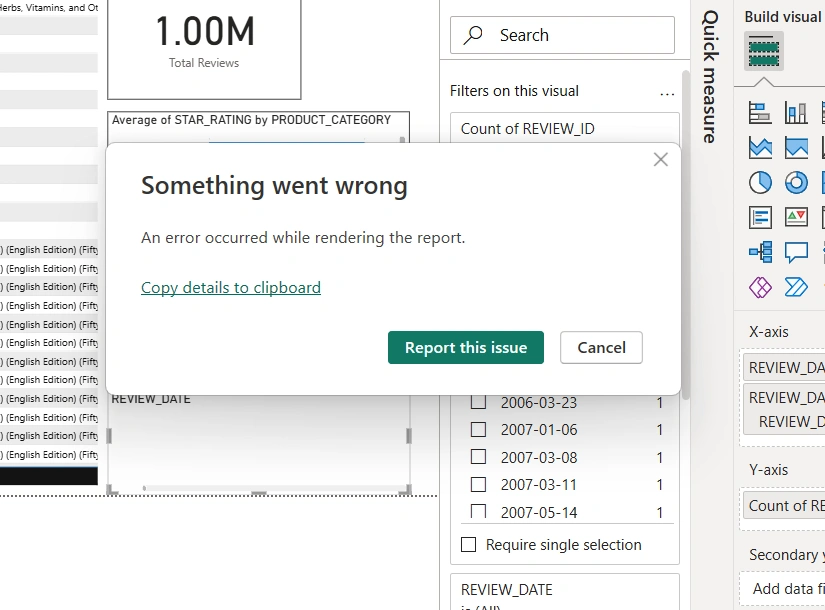Choose the stacked area chart visual icon
This screenshot has height=610, width=825.
point(796,148)
